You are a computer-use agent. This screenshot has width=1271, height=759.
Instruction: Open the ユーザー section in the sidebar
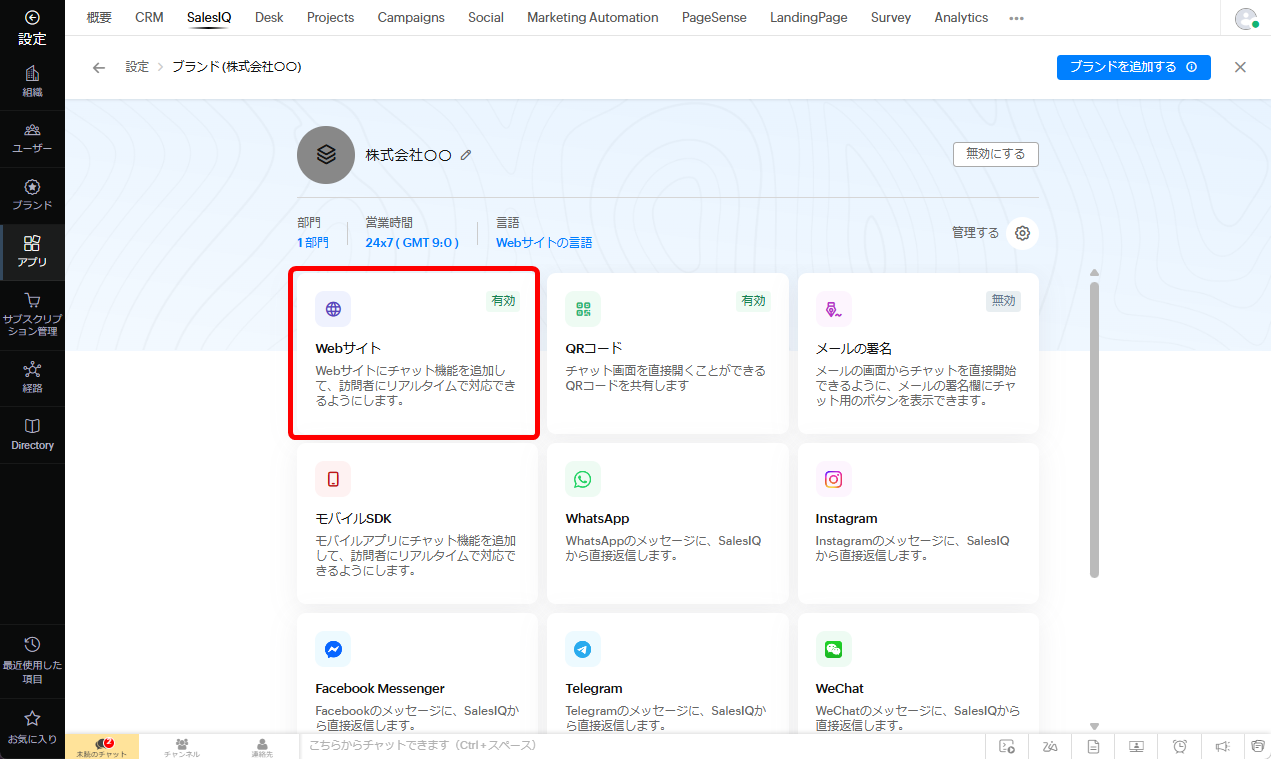point(32,138)
